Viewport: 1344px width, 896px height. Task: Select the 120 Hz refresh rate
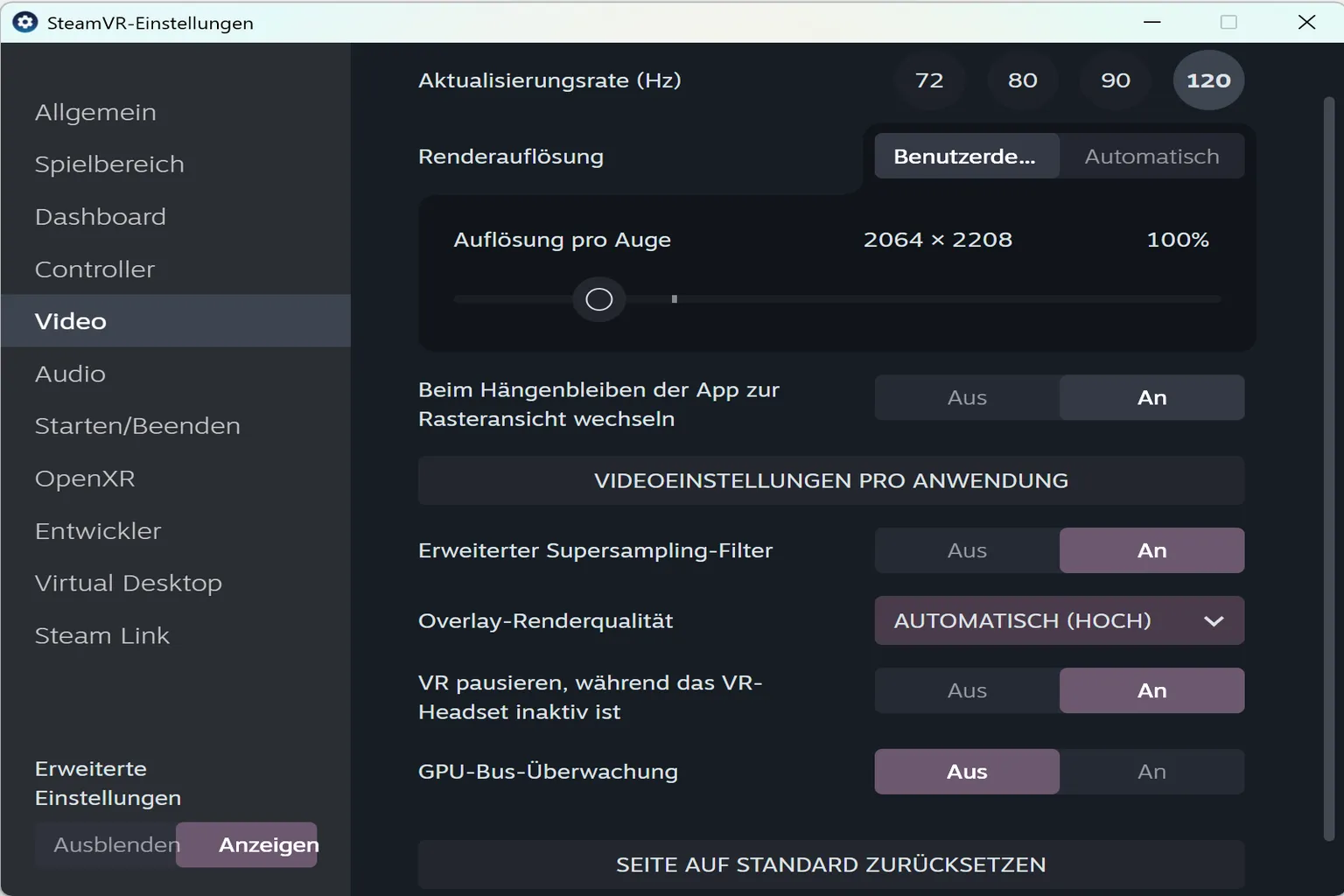[1208, 80]
